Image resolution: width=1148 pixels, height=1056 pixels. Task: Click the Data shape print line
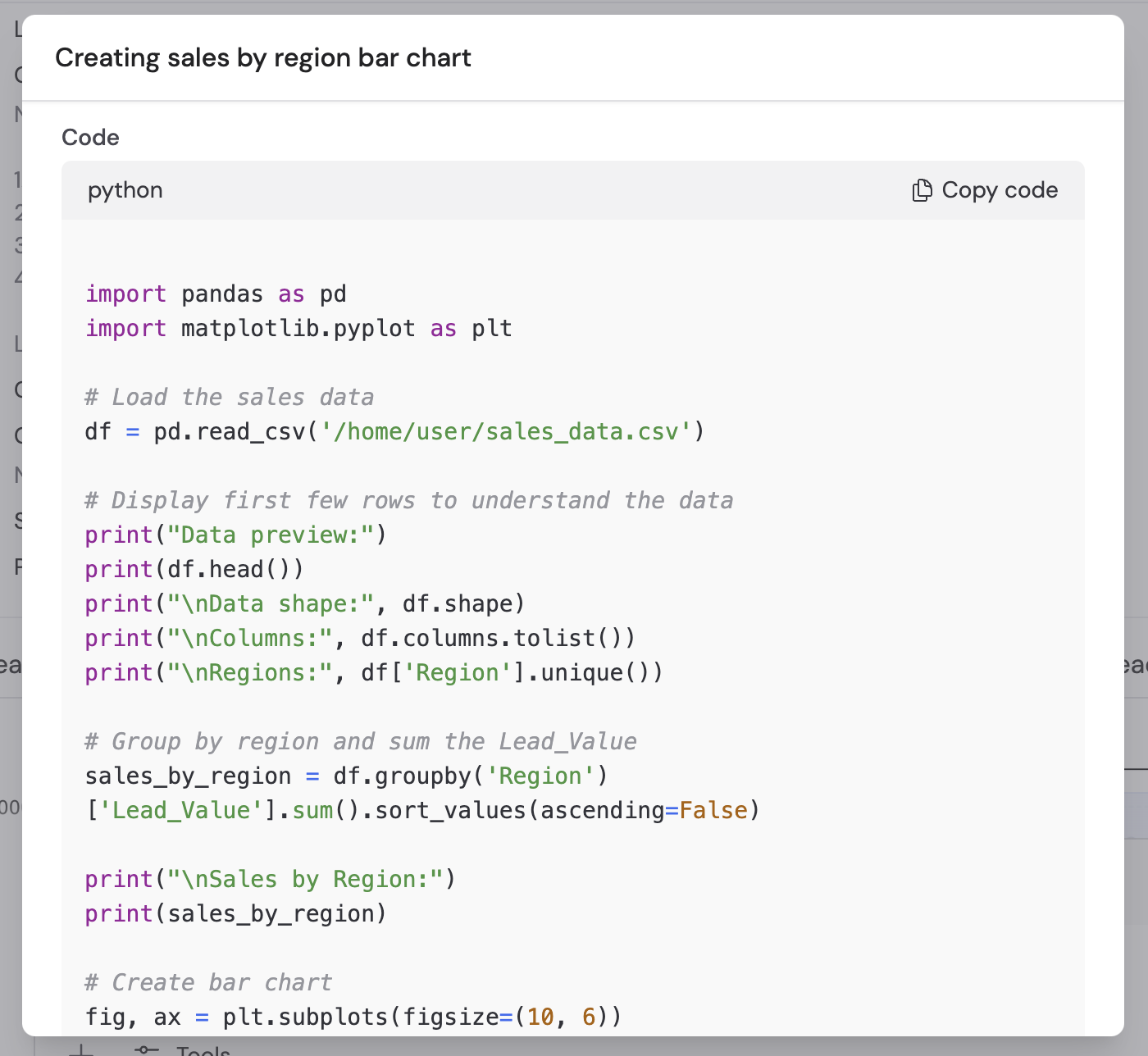click(x=303, y=603)
